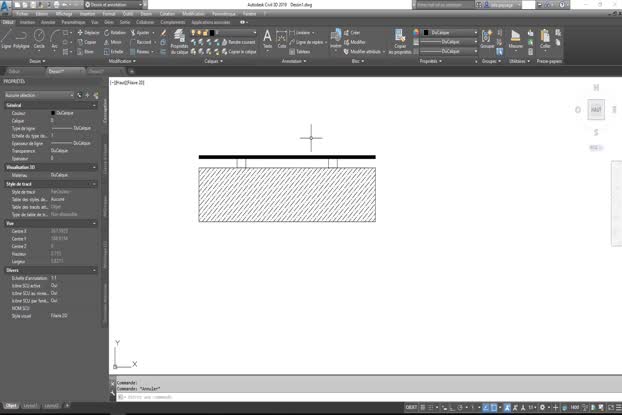This screenshot has width=622, height=415.
Task: Open the Edition menu
Action: 42,14
